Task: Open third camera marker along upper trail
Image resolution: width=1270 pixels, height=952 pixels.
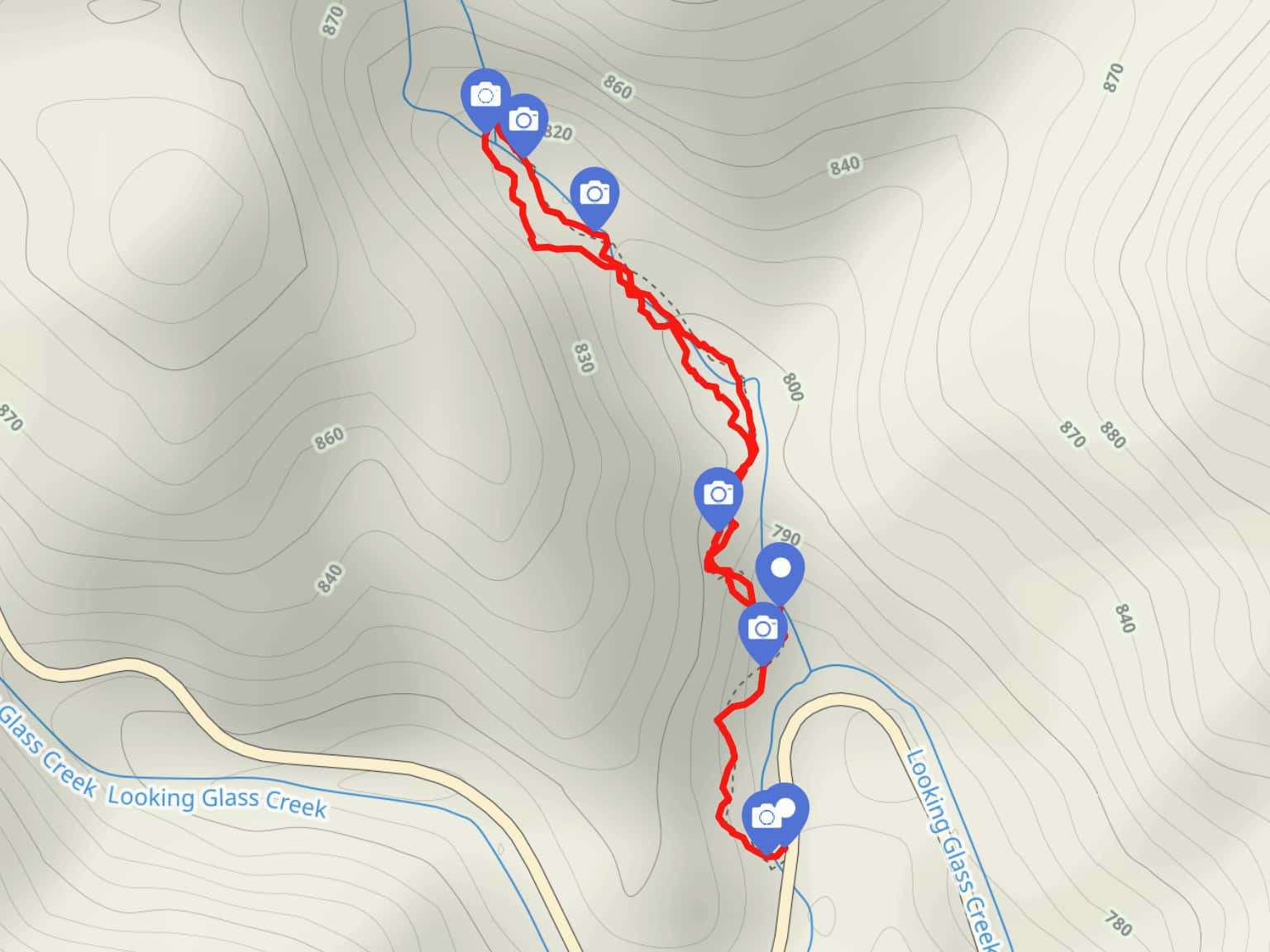Action: [594, 196]
